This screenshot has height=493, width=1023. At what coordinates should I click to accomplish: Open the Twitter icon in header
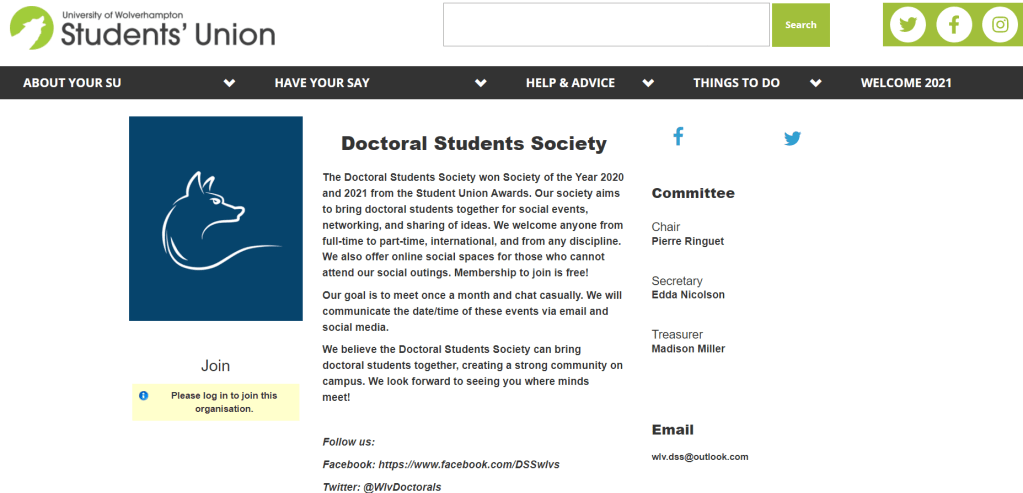(907, 25)
